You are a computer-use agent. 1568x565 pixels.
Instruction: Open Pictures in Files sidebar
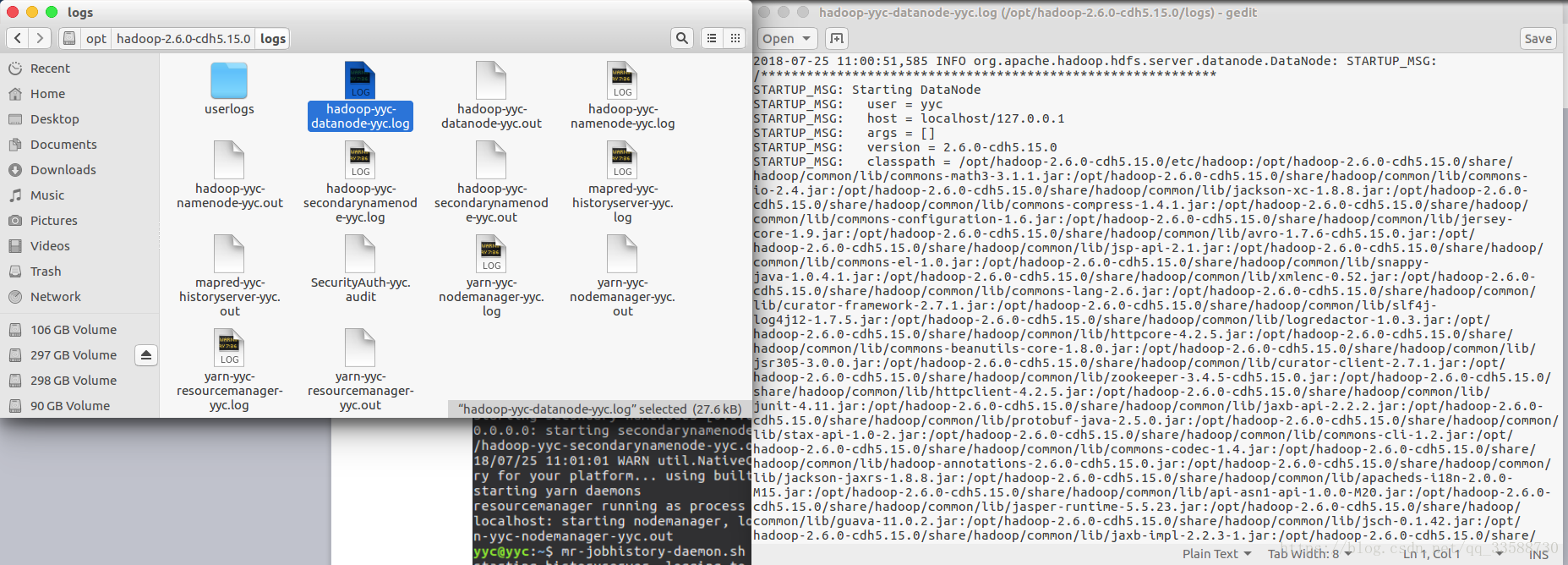click(x=79, y=221)
